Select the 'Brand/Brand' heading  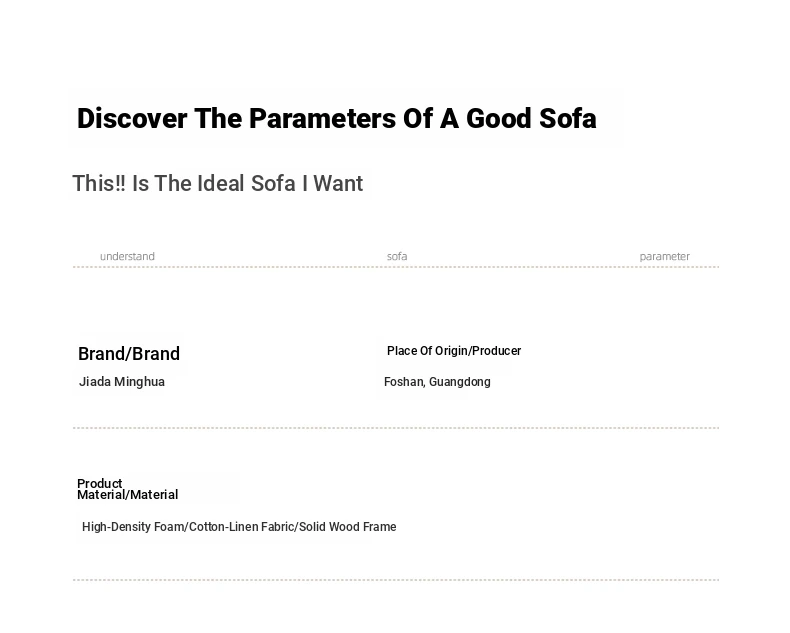click(129, 354)
